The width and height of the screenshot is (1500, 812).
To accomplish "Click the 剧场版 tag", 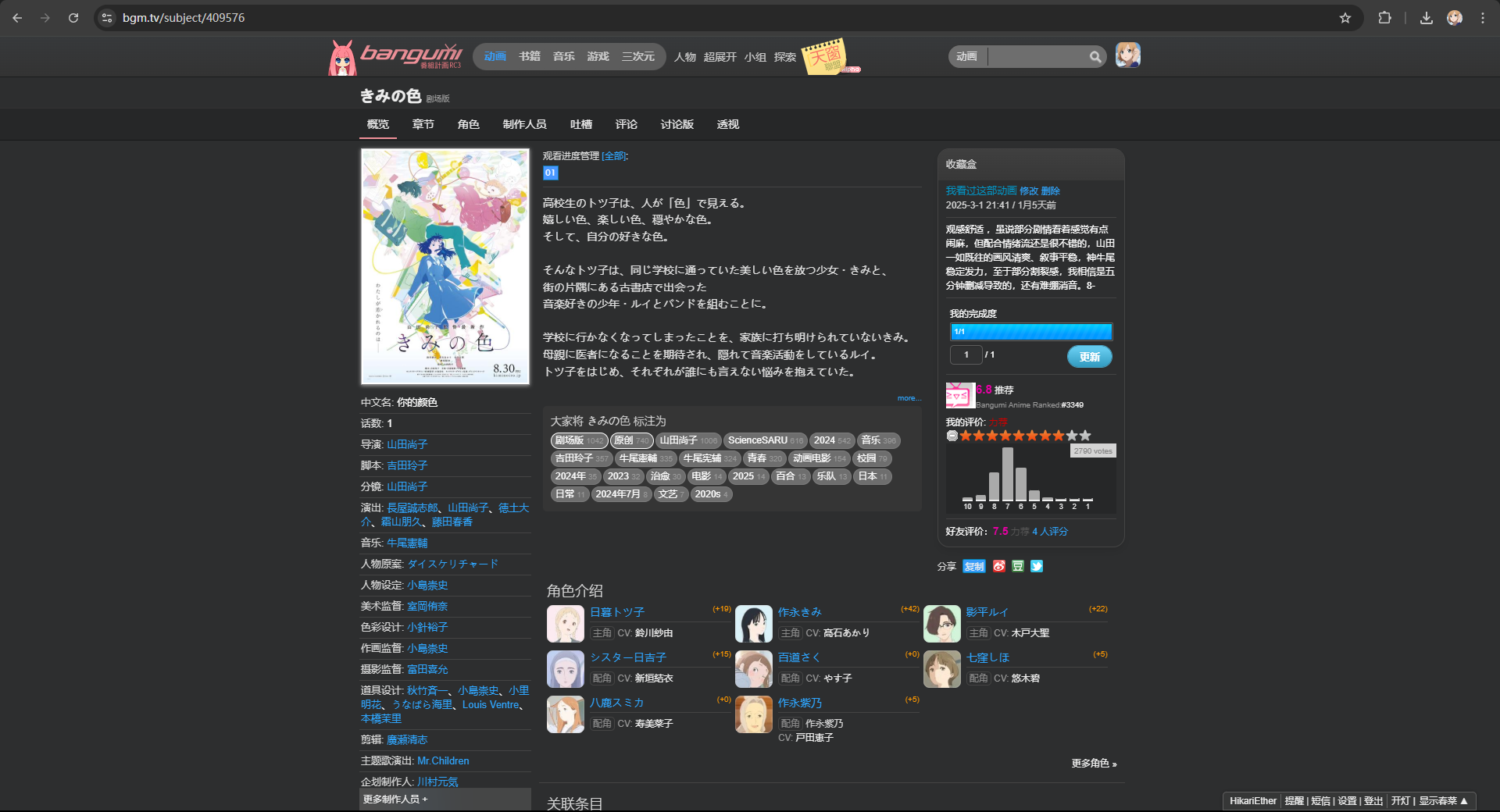I will tap(579, 440).
